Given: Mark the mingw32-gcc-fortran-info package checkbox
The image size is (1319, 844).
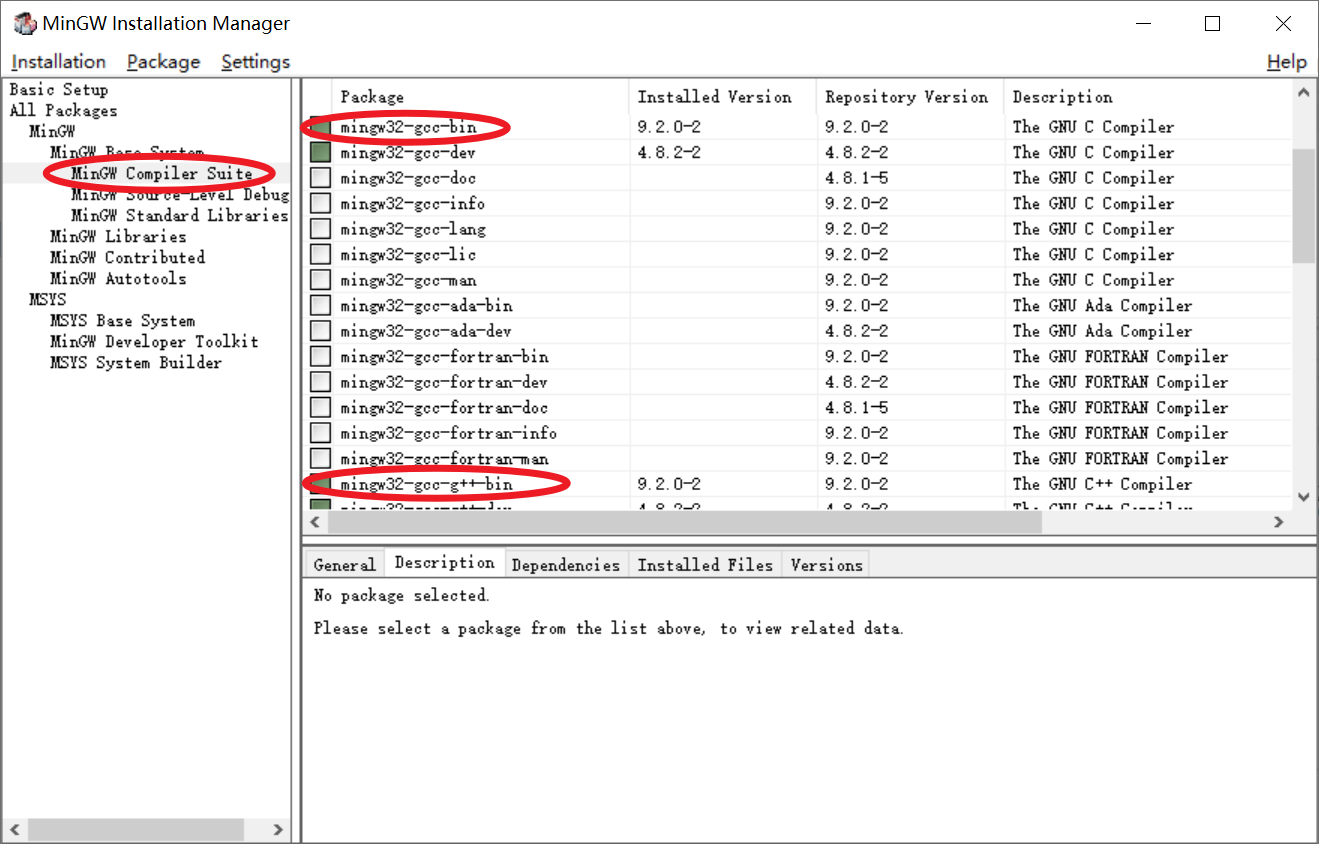Looking at the screenshot, I should pos(320,433).
